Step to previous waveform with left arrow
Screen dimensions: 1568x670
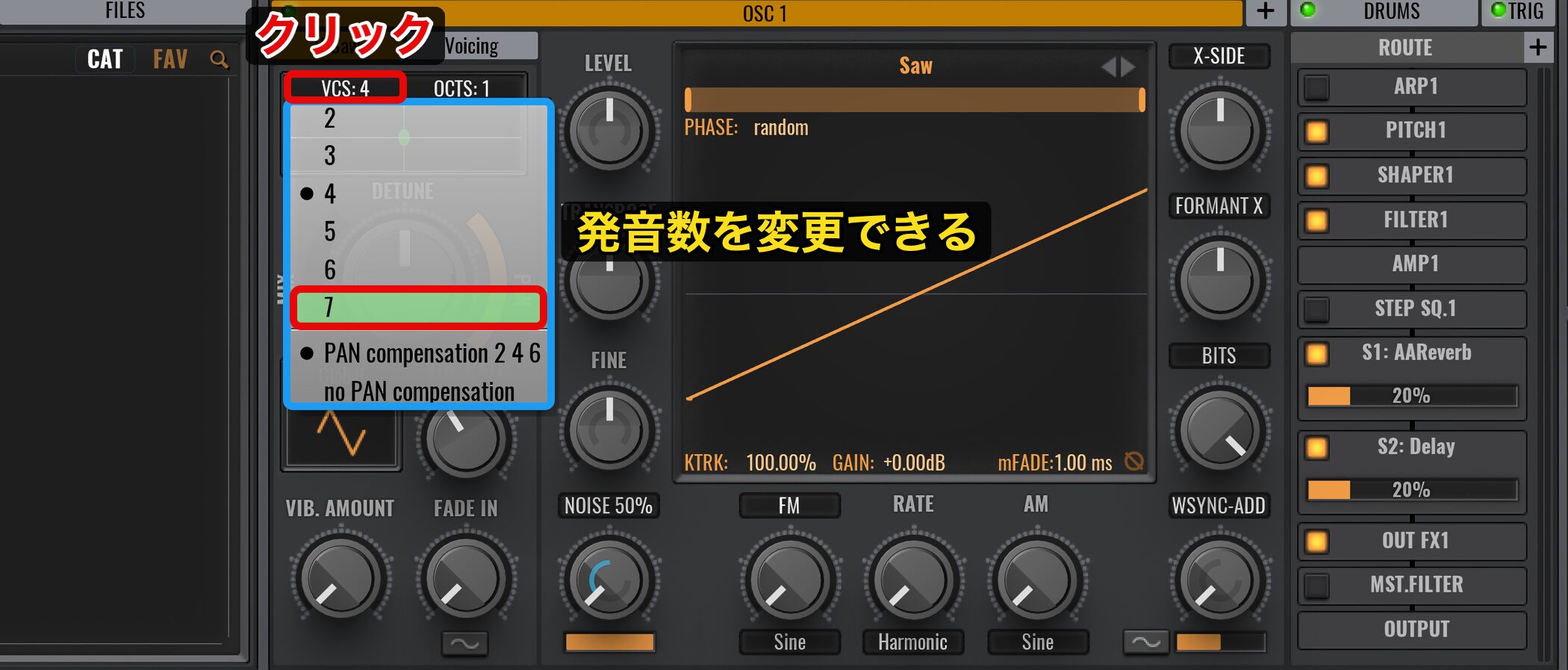[x=1109, y=66]
